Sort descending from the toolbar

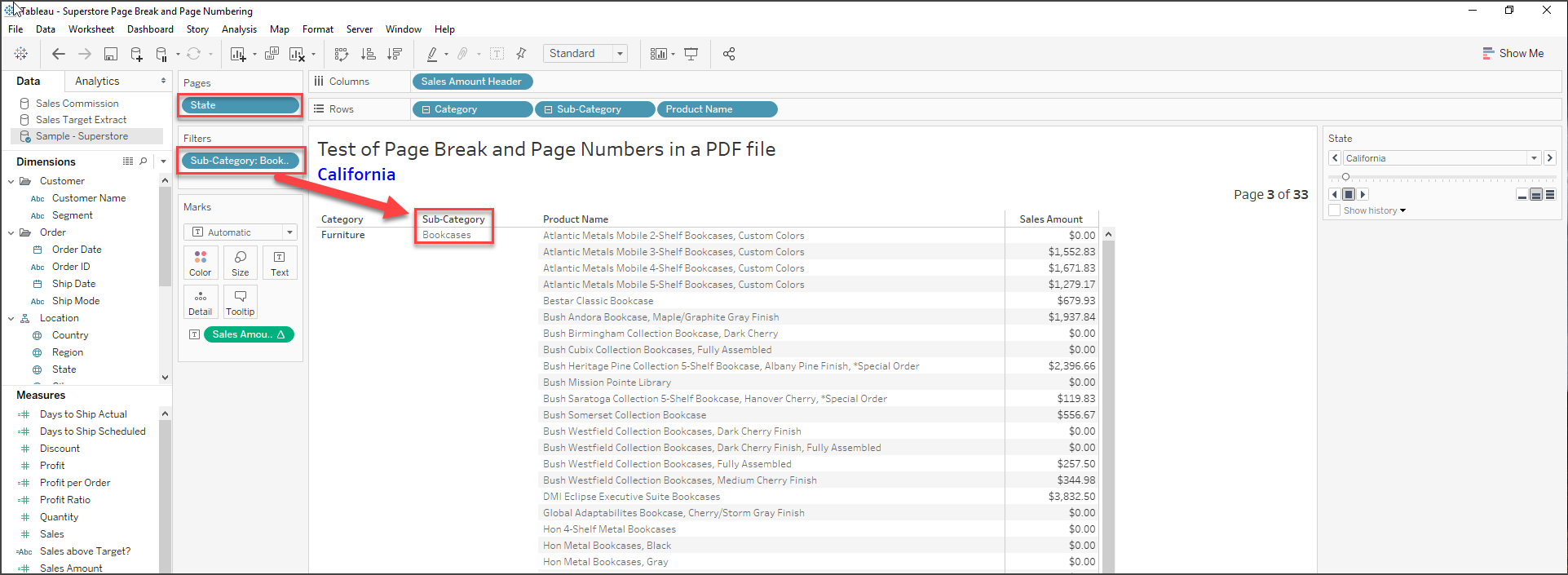coord(395,54)
